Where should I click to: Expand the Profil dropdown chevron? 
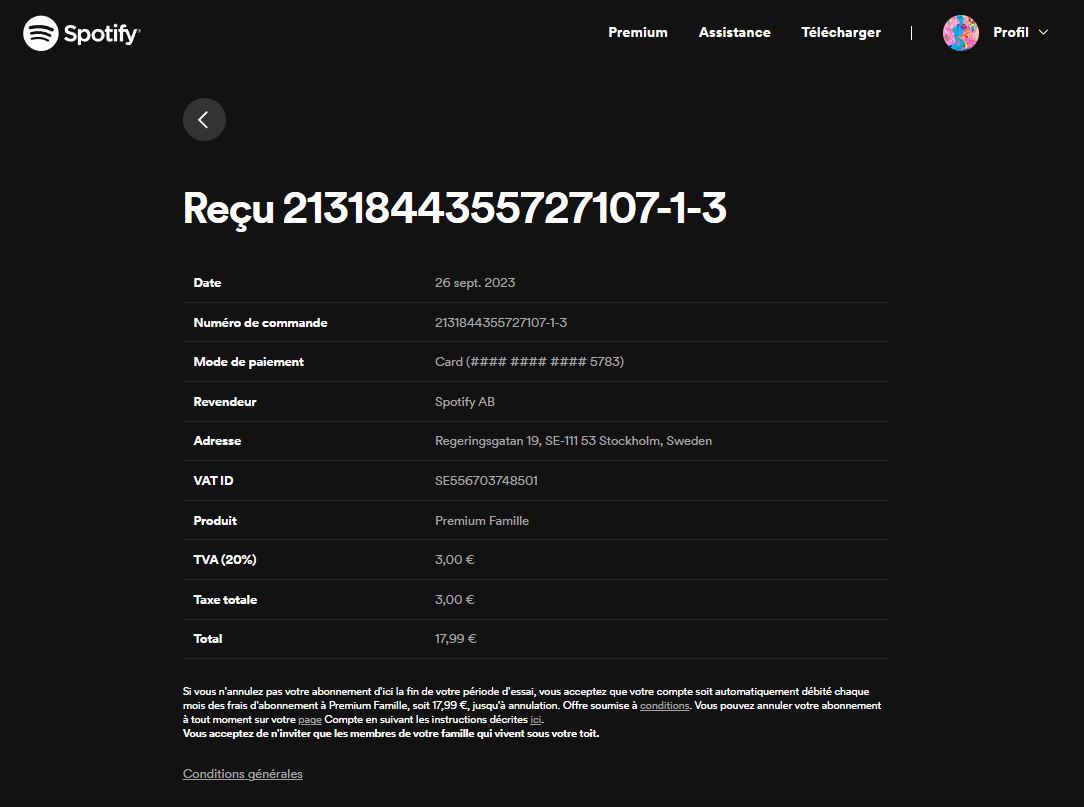[x=1043, y=33]
